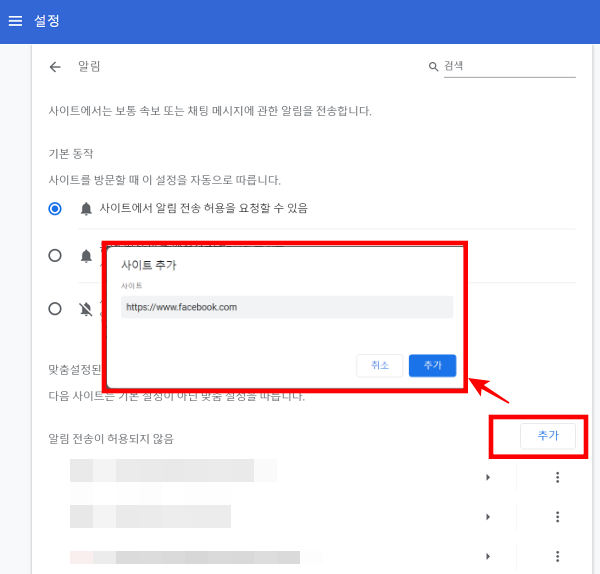The width and height of the screenshot is (600, 574).
Task: Open the hamburger main menu
Action: (15, 21)
